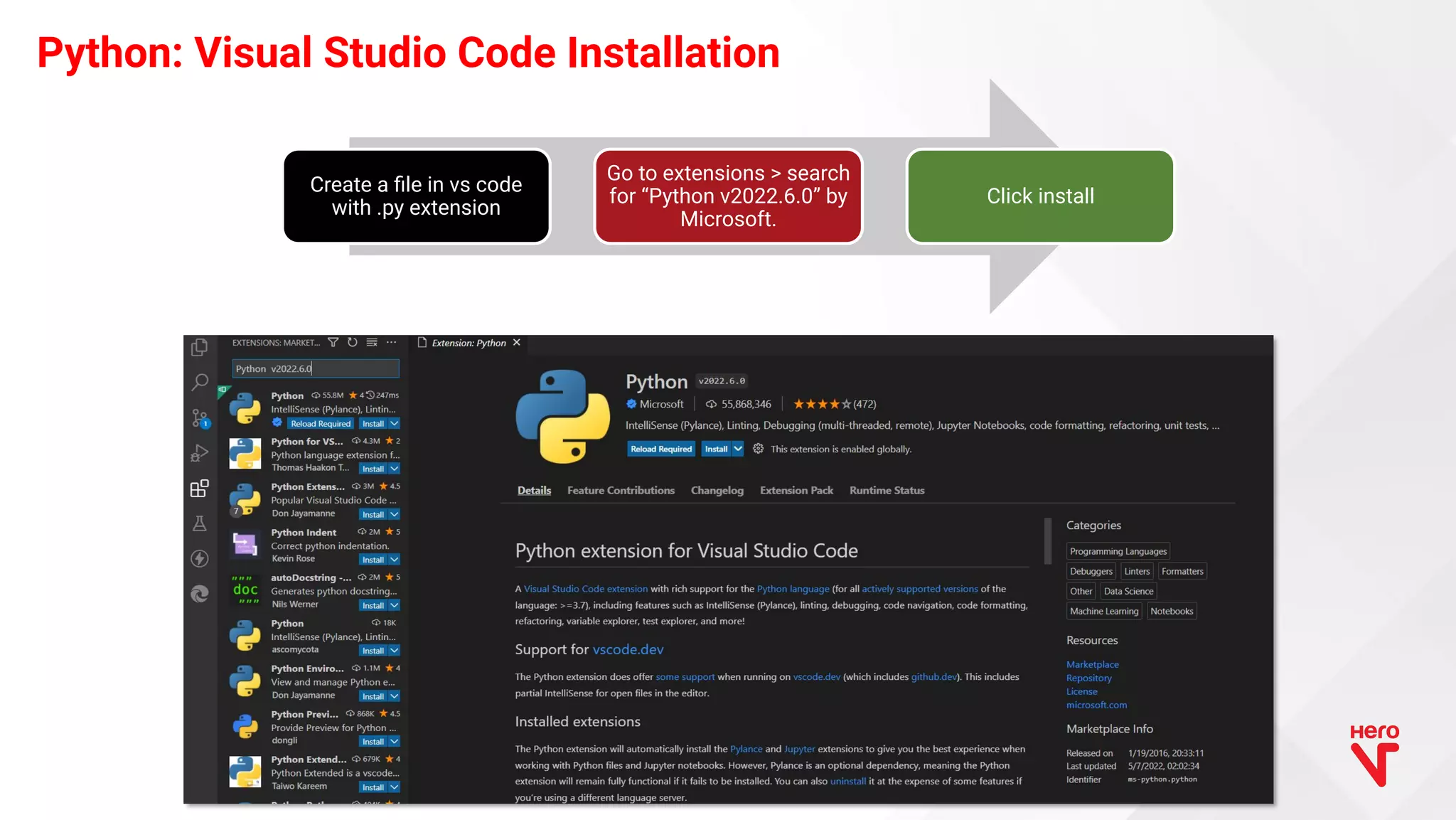Open the Repository resource link

pos(1088,678)
